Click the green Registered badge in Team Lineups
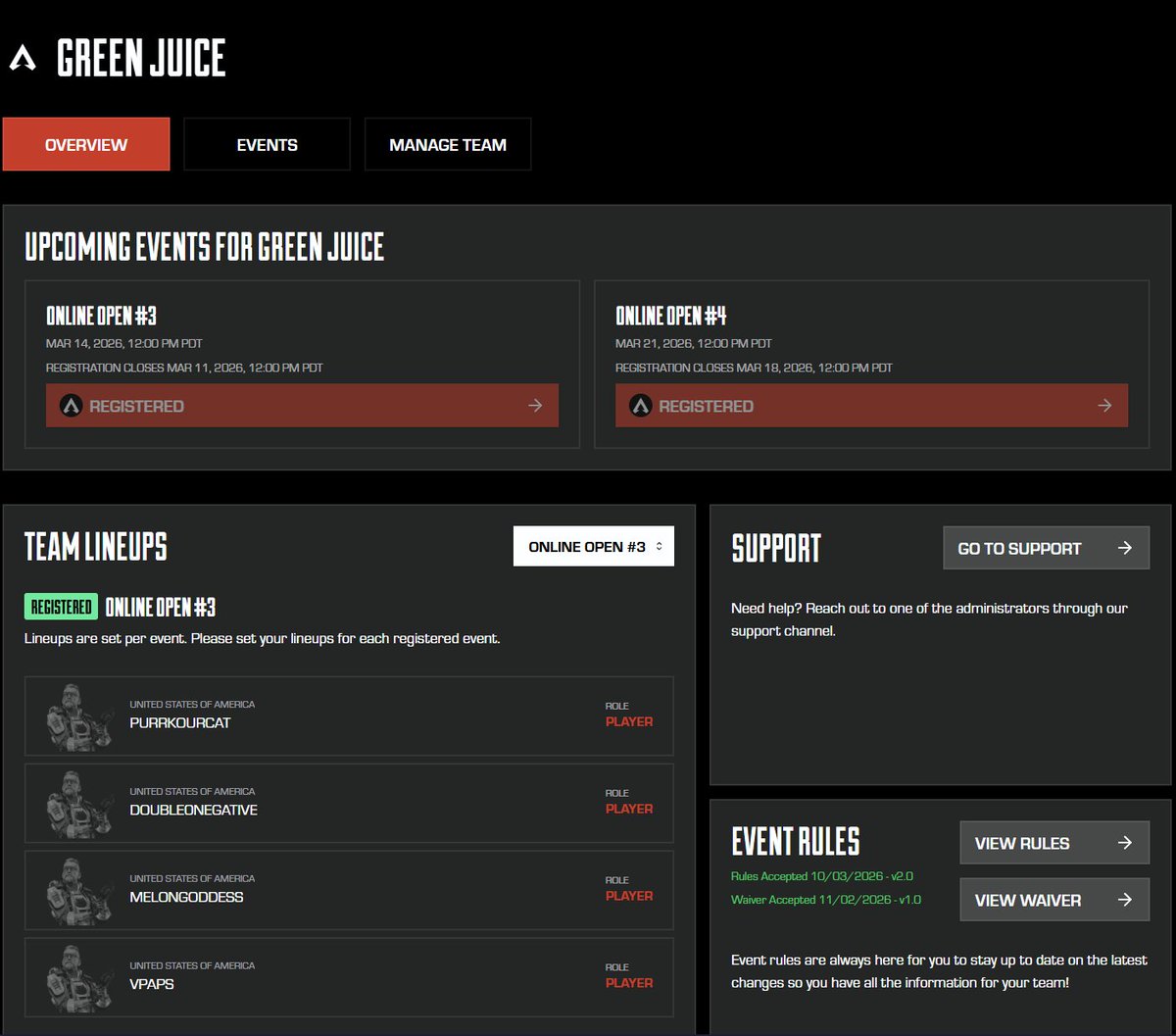 [x=61, y=607]
